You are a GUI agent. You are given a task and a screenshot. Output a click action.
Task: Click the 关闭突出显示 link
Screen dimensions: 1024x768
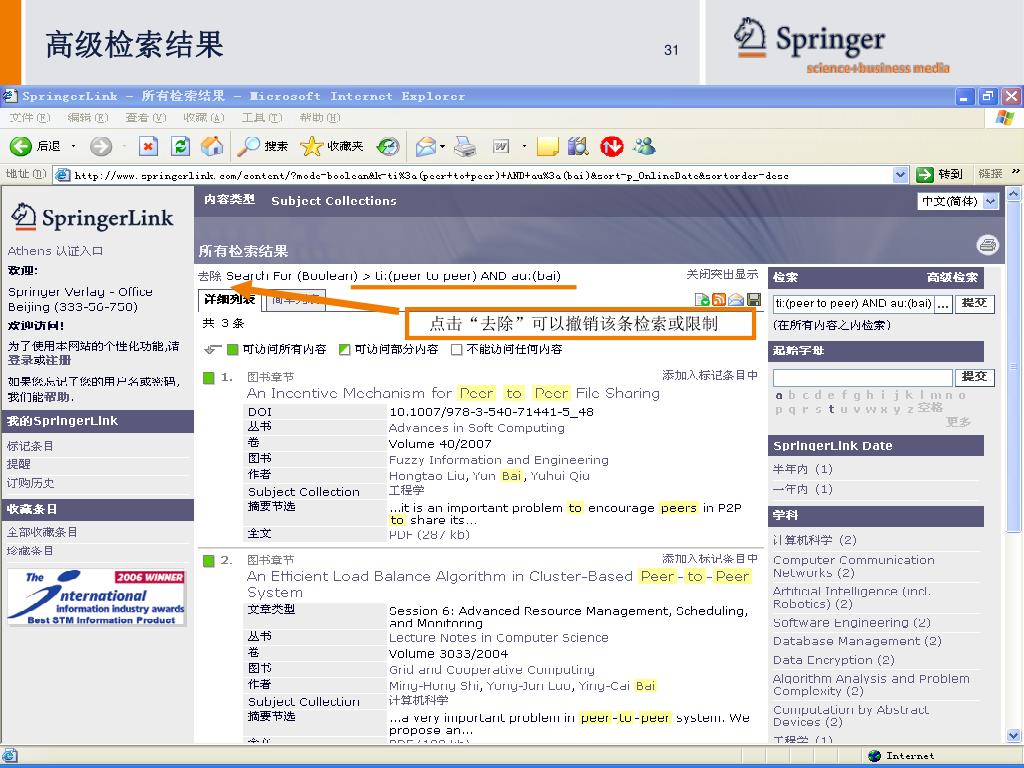click(722, 274)
